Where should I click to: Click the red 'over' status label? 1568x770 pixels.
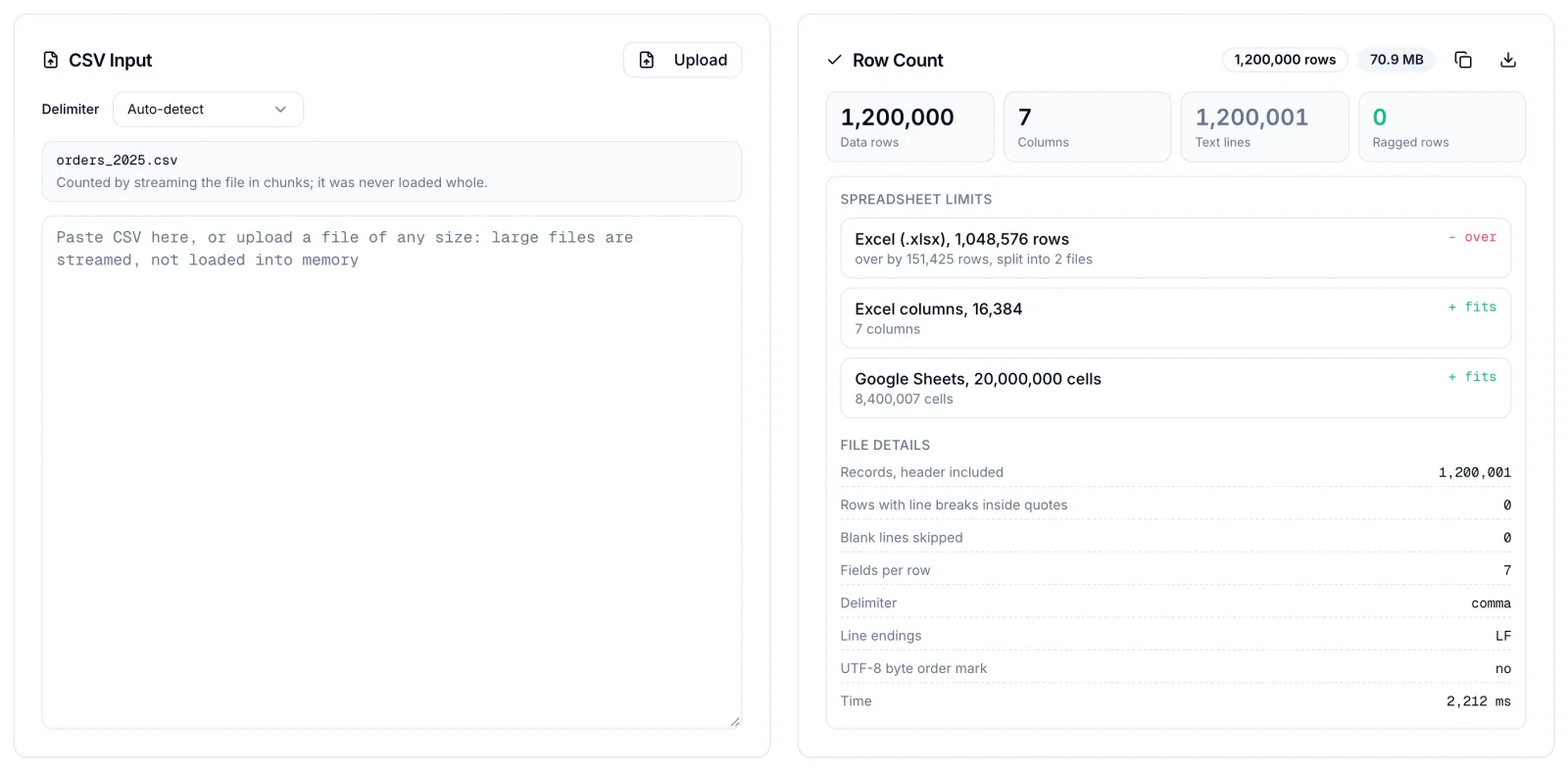(1472, 237)
